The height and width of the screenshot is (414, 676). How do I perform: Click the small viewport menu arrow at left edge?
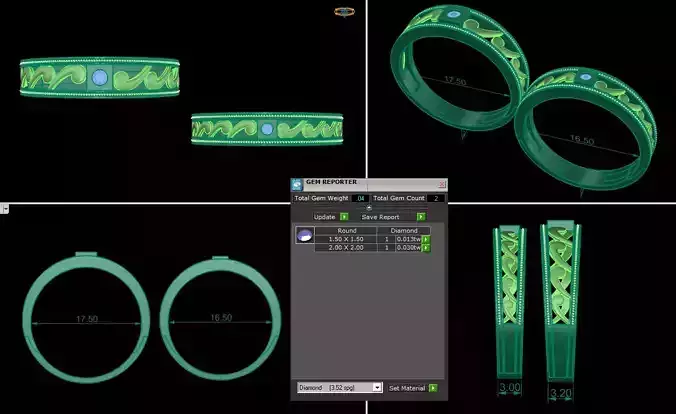[5, 209]
